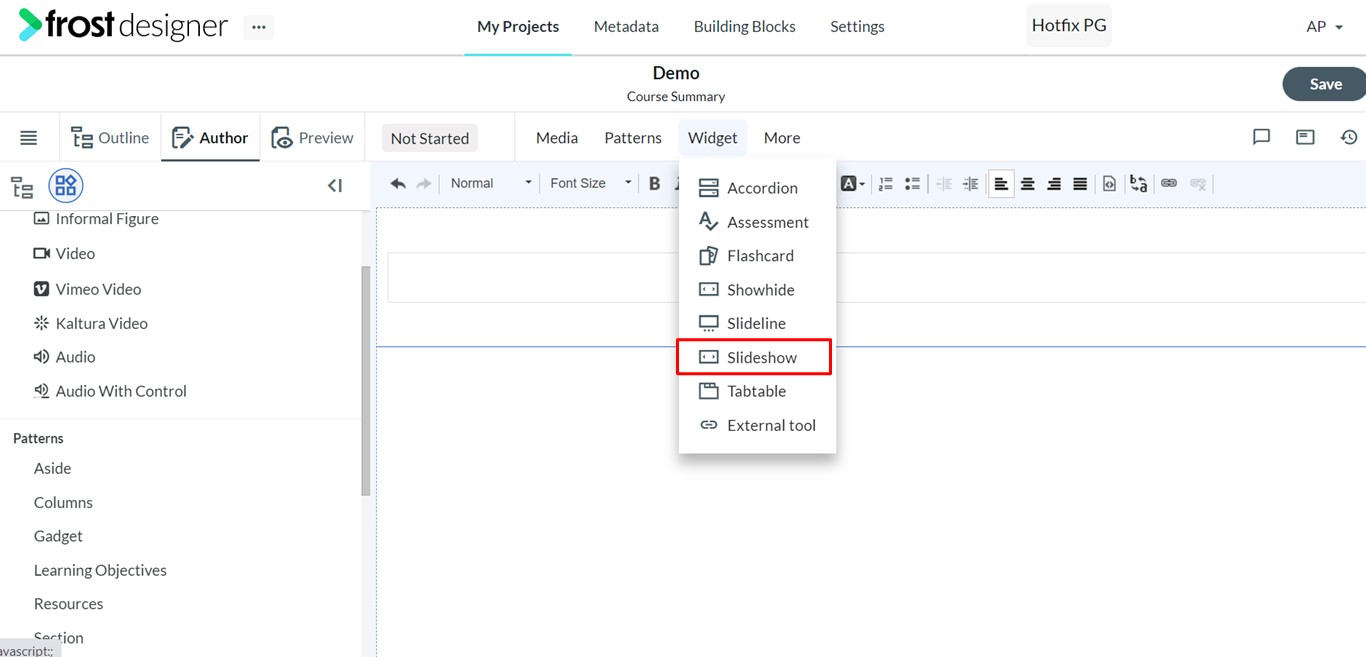The image size is (1366, 657).
Task: Click the Not Started status button
Action: [x=430, y=138]
